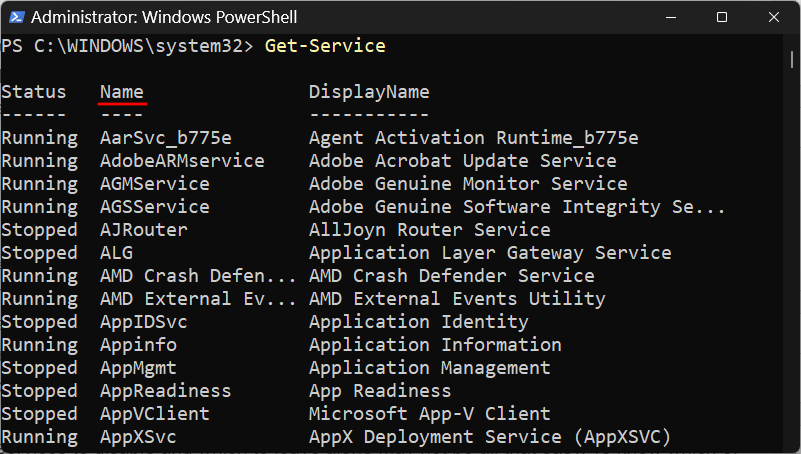The width and height of the screenshot is (801, 454).
Task: Click the DisplayName column header
Action: [368, 92]
